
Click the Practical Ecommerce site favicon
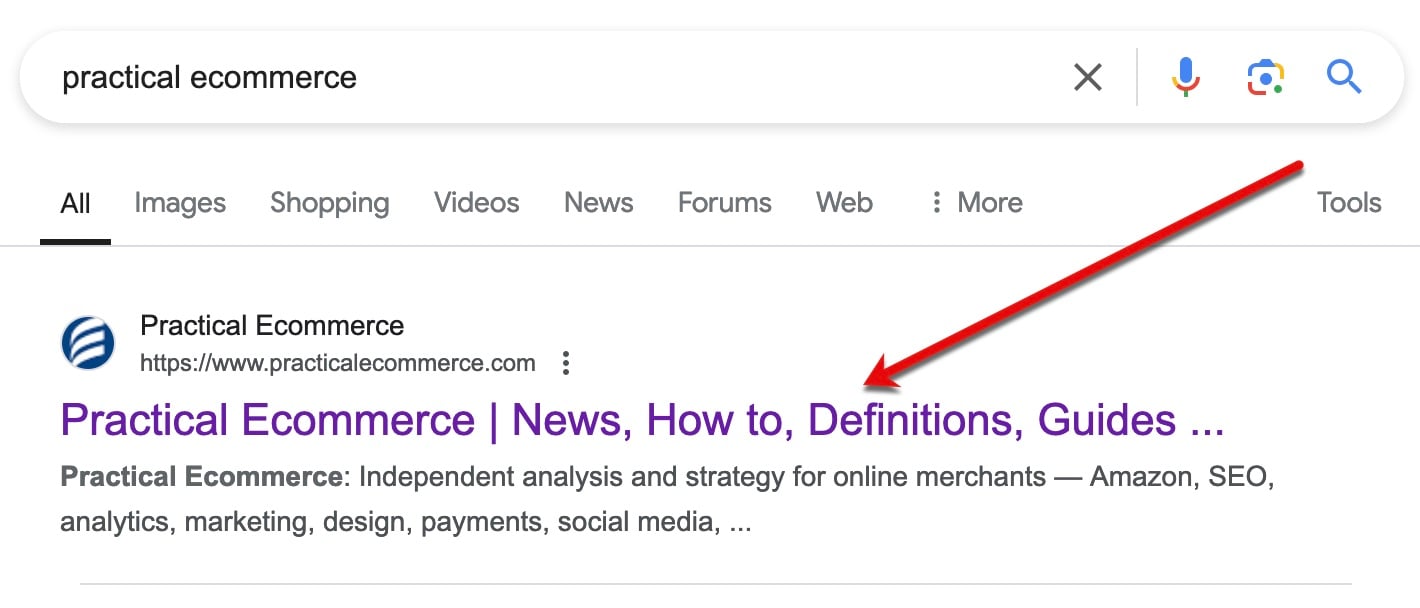(88, 343)
